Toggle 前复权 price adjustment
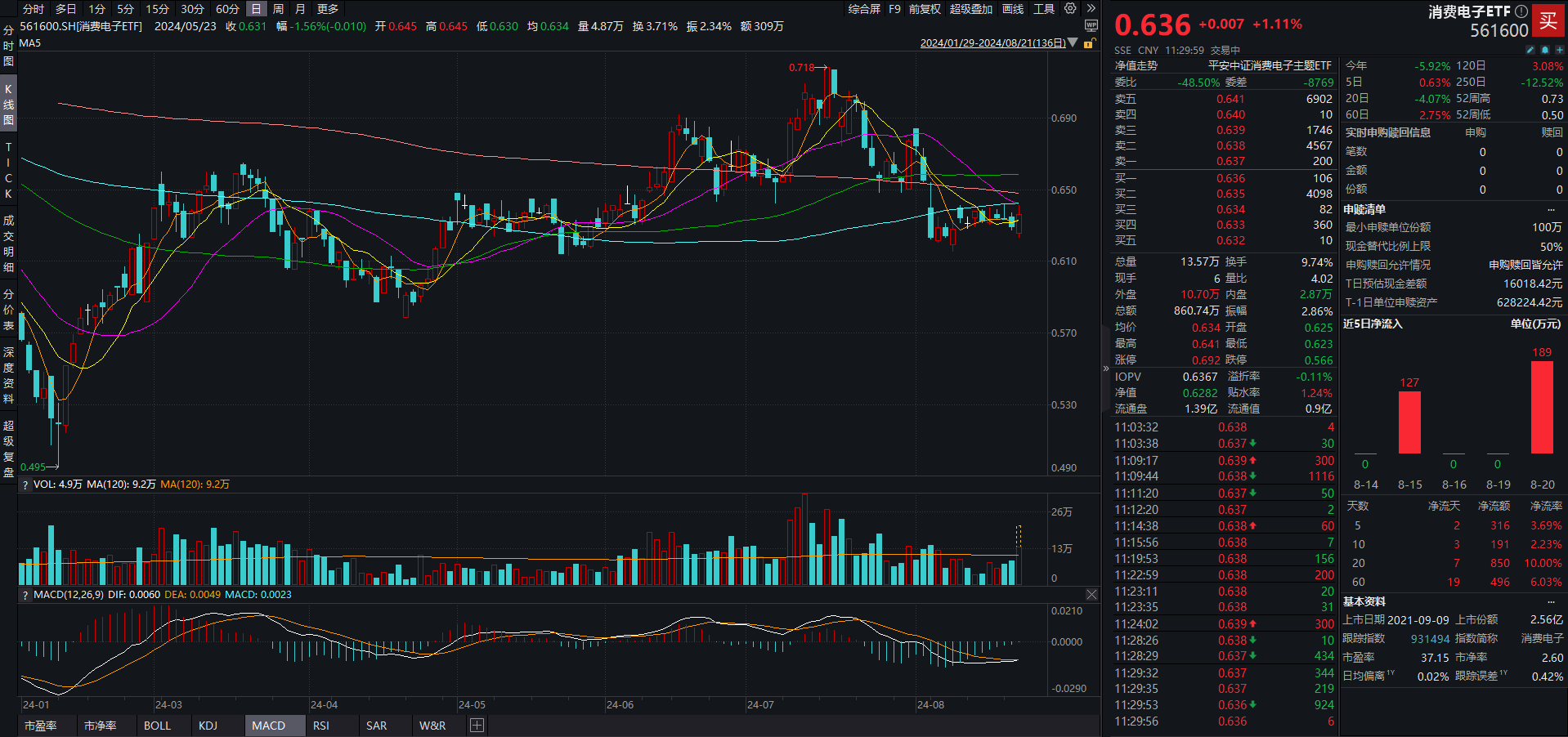Image resolution: width=1568 pixels, height=737 pixels. (x=925, y=9)
